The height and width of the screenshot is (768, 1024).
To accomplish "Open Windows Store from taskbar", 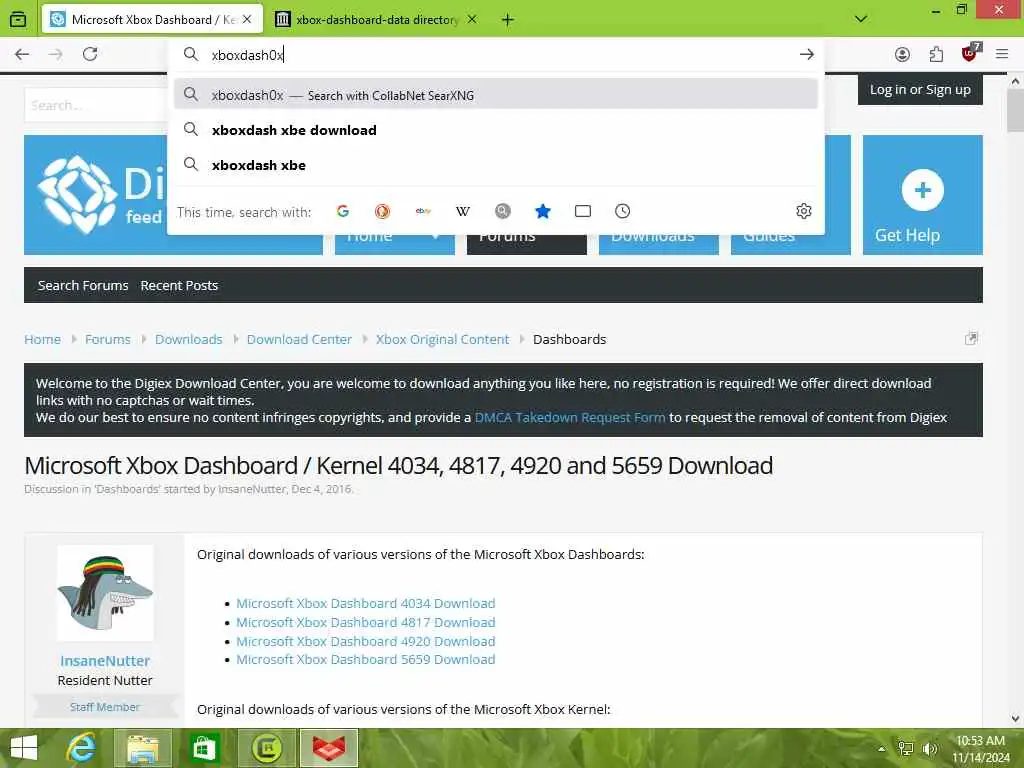I will click(x=204, y=748).
